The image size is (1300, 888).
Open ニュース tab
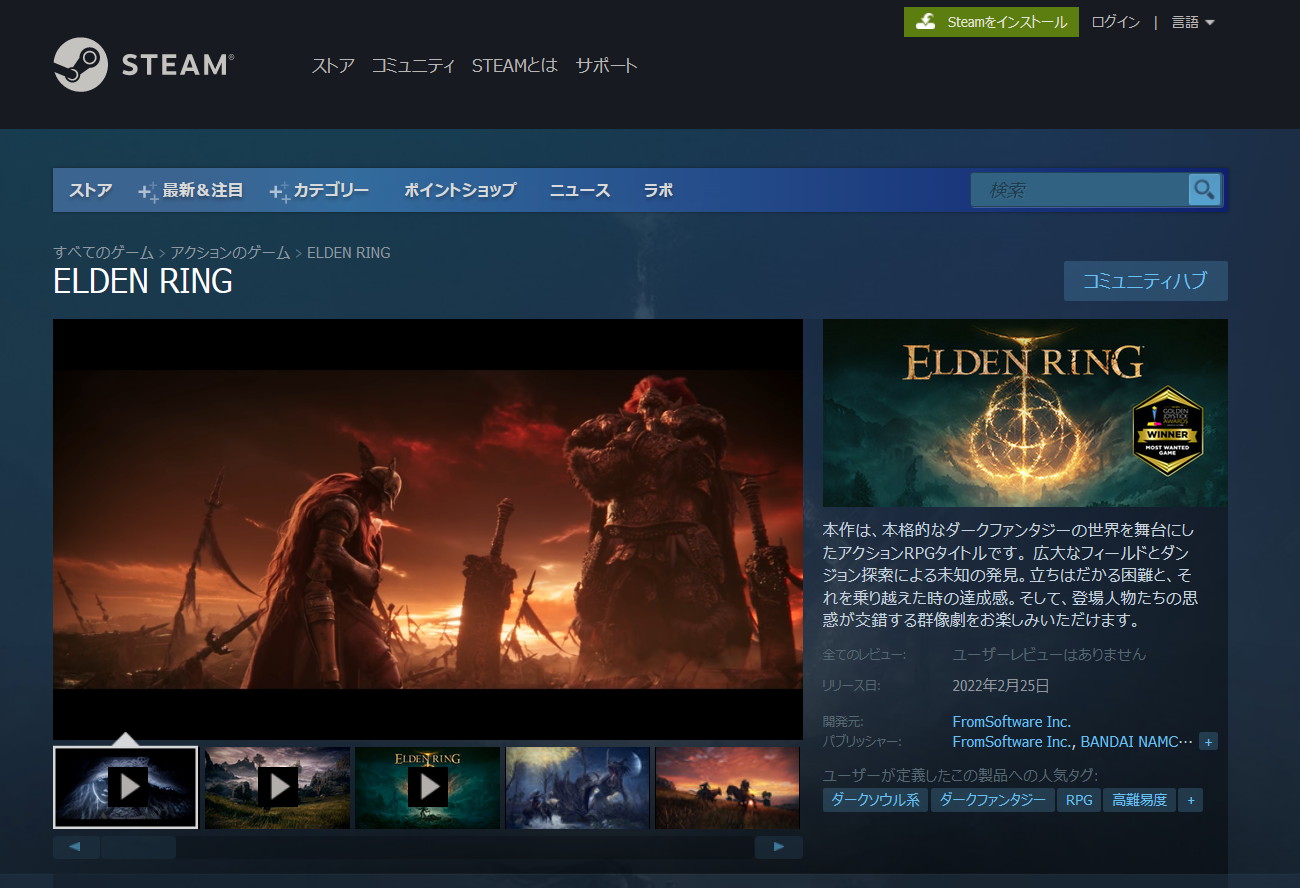[x=580, y=190]
